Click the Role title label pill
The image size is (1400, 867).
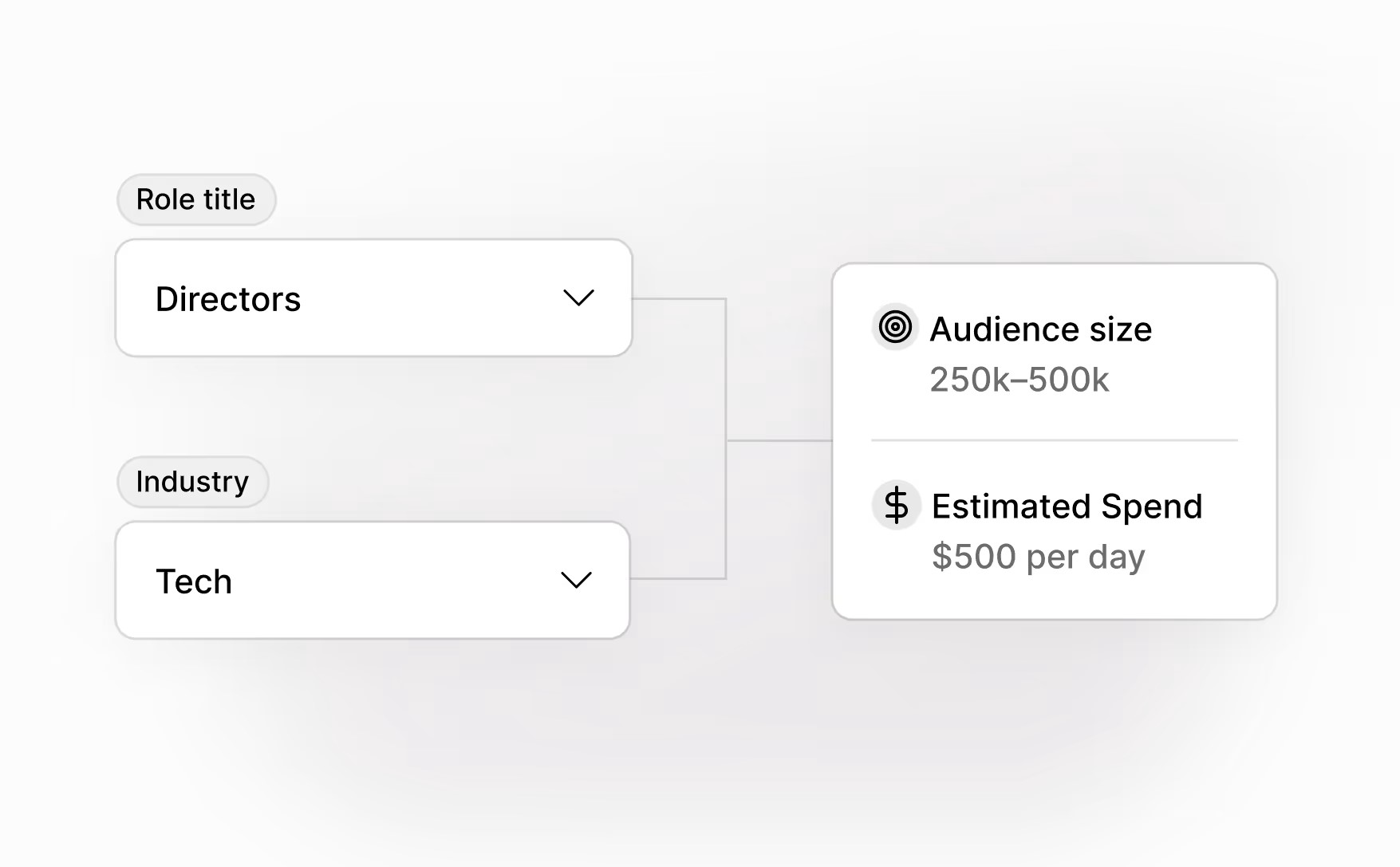[x=196, y=199]
